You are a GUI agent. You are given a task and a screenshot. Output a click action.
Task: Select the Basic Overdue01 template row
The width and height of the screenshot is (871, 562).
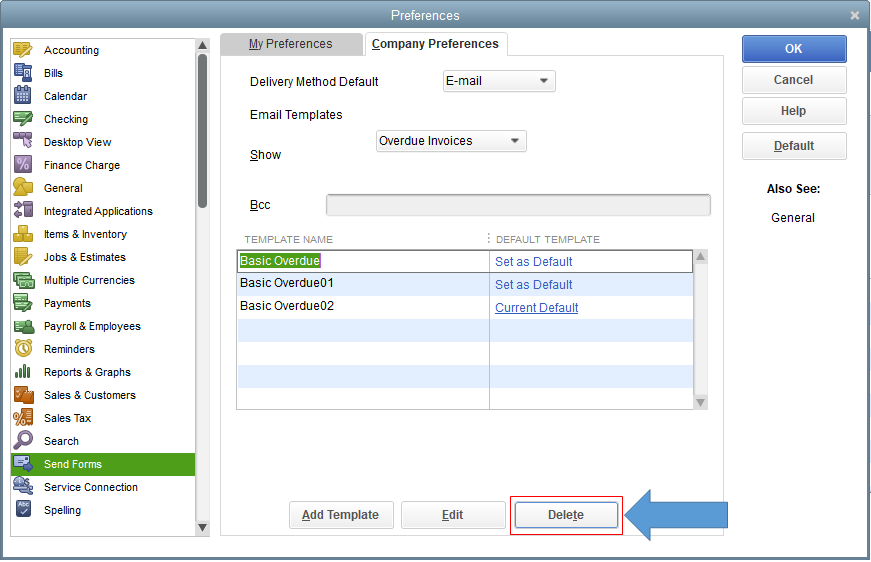point(465,284)
